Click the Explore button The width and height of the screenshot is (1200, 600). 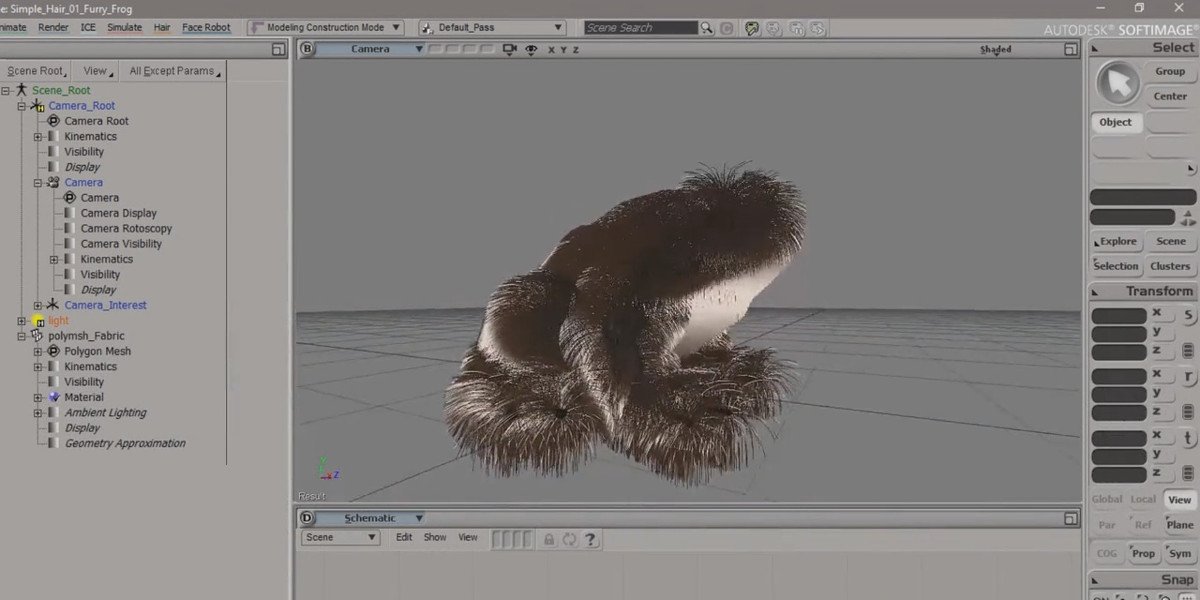[1117, 241]
